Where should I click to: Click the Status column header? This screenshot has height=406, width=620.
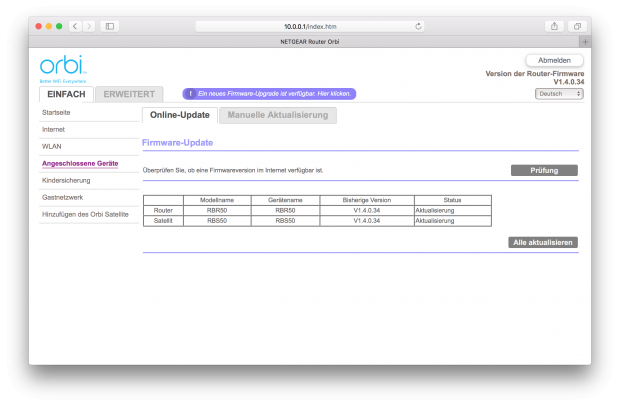pyautogui.click(x=453, y=200)
